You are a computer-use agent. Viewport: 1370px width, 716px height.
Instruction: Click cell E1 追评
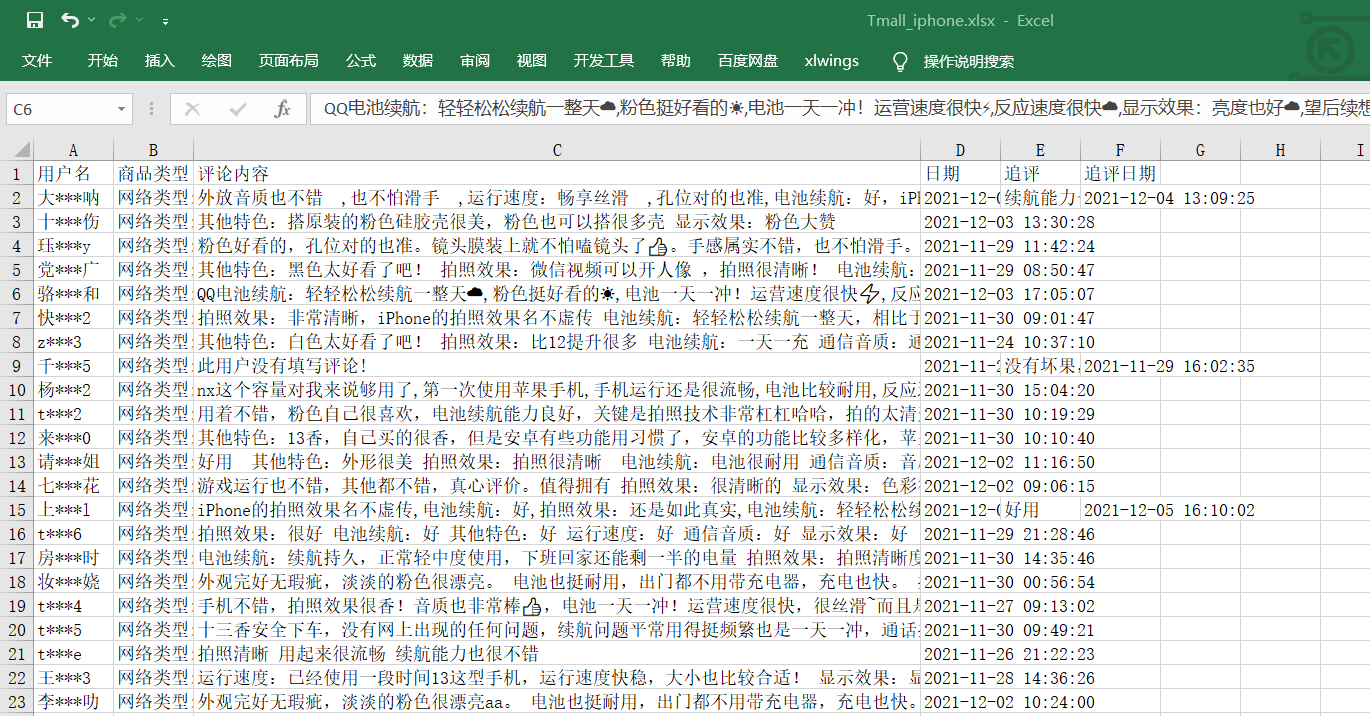click(x=1041, y=174)
